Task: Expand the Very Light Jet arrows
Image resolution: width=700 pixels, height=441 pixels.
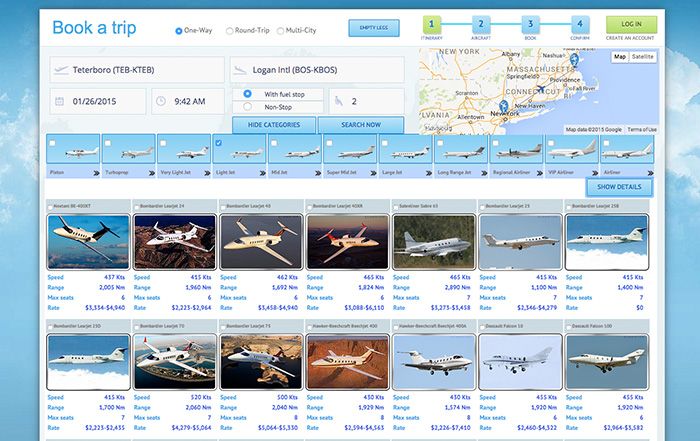Action: tap(207, 173)
